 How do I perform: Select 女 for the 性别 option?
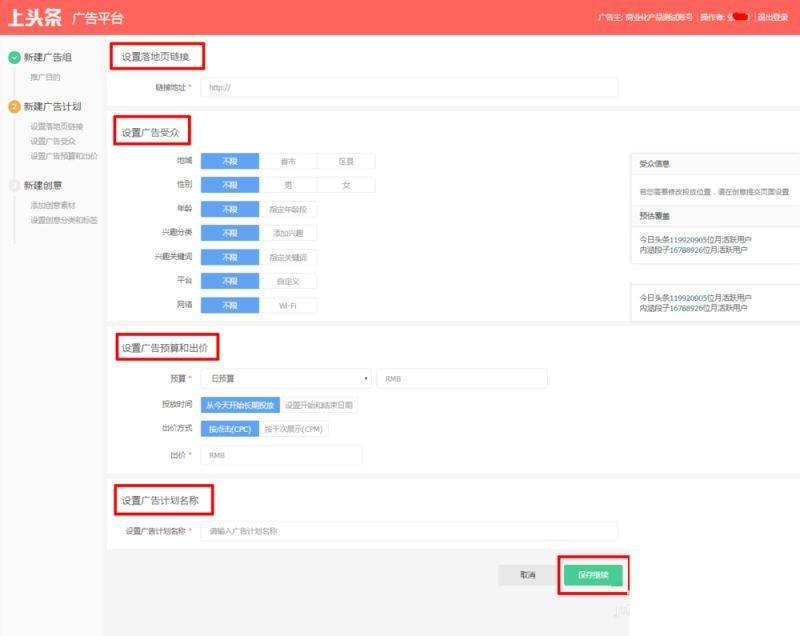346,185
